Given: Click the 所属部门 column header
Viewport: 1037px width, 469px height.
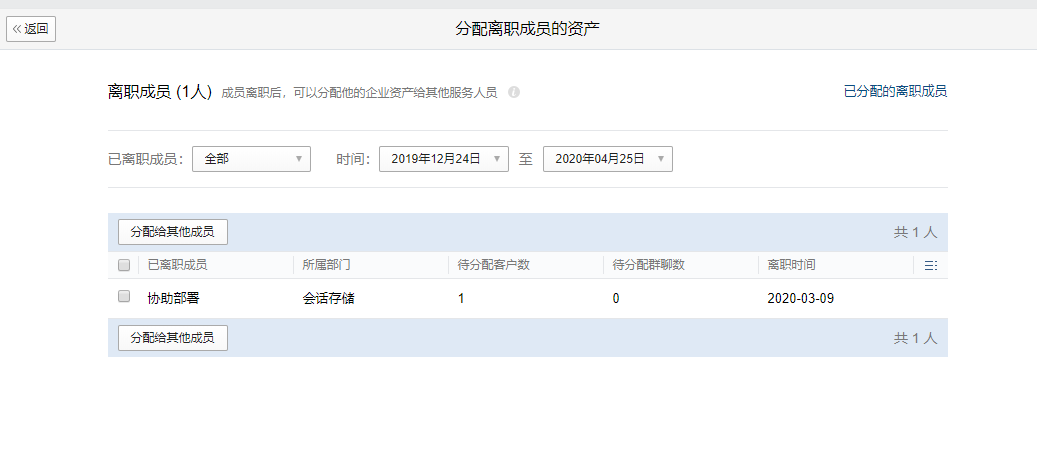Looking at the screenshot, I should coord(327,265).
